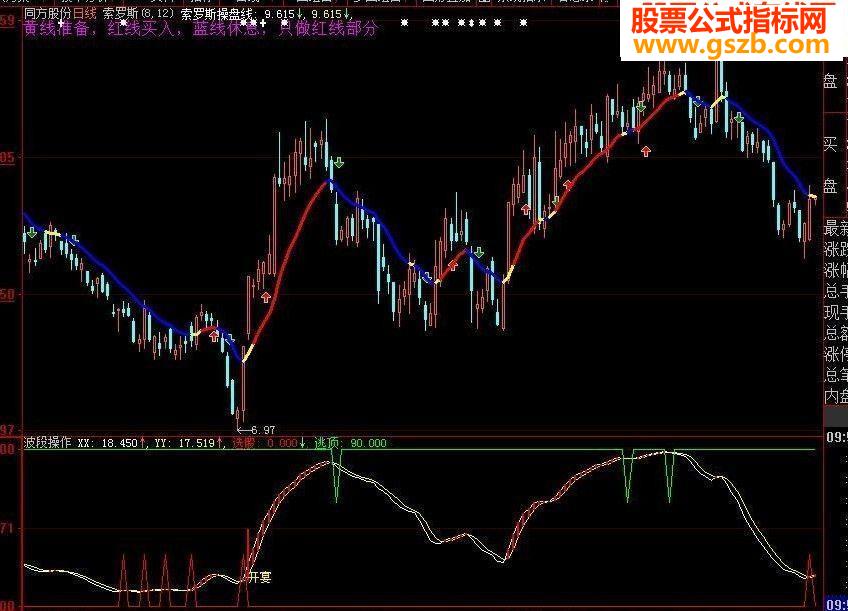Click the 涨幅 row in quote panel

[836, 270]
